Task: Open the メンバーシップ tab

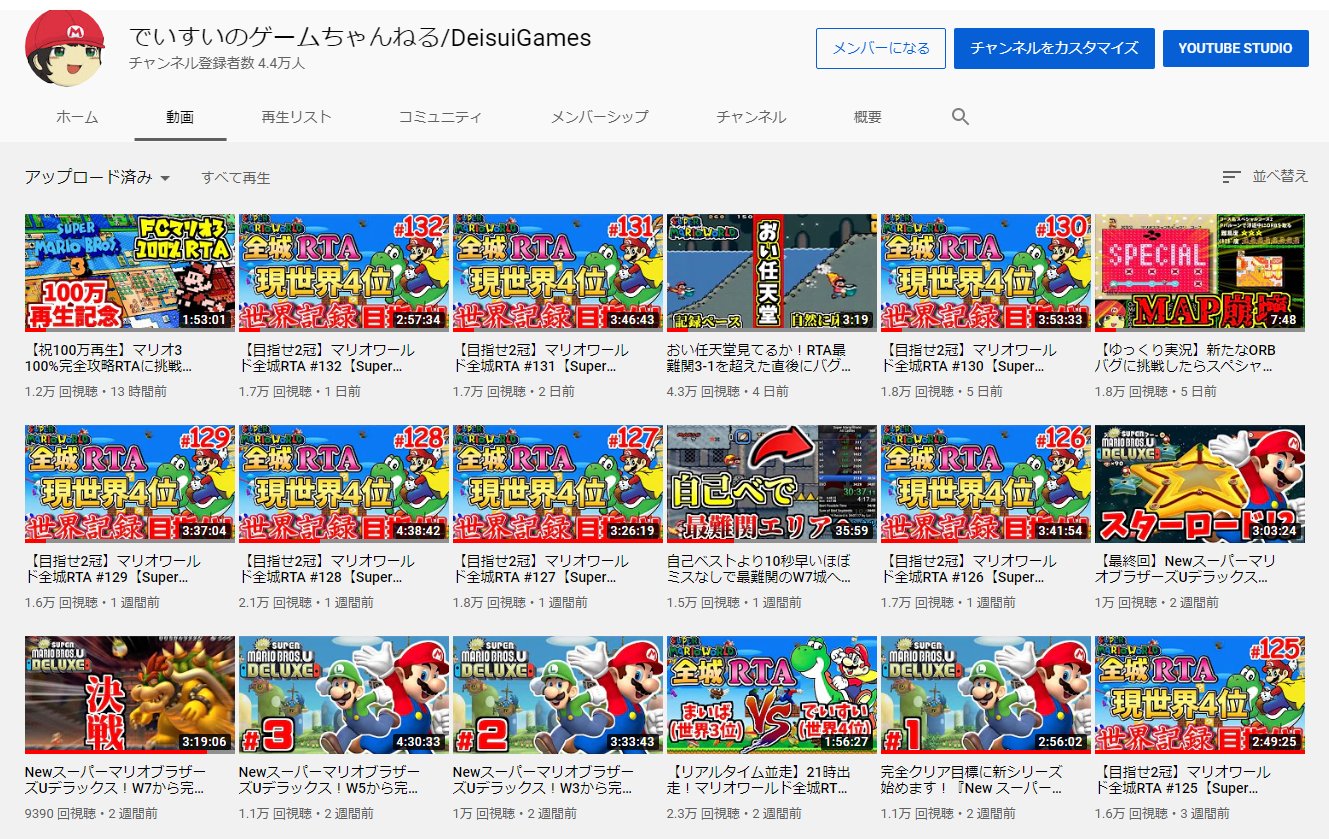Action: (x=599, y=117)
